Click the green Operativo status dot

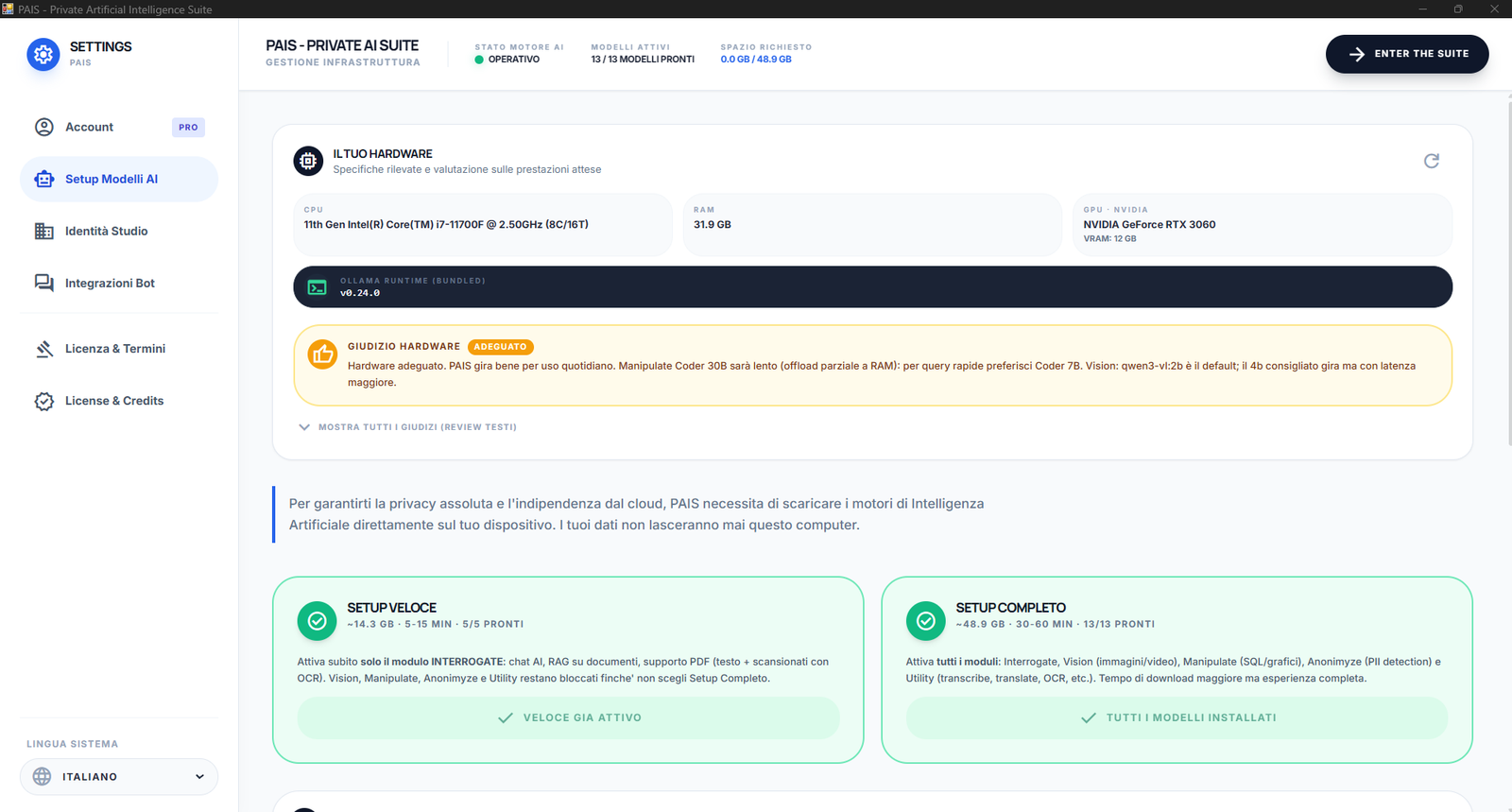point(479,60)
